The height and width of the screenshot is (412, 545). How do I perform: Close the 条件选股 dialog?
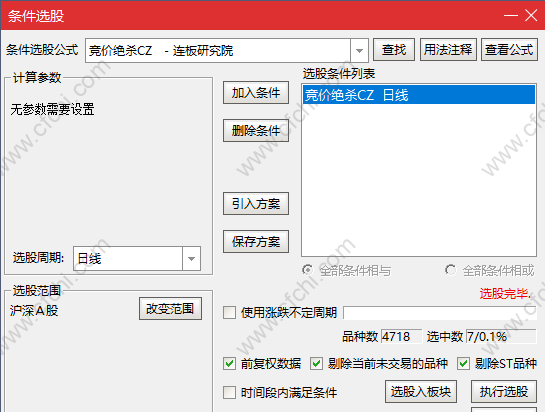coord(531,16)
